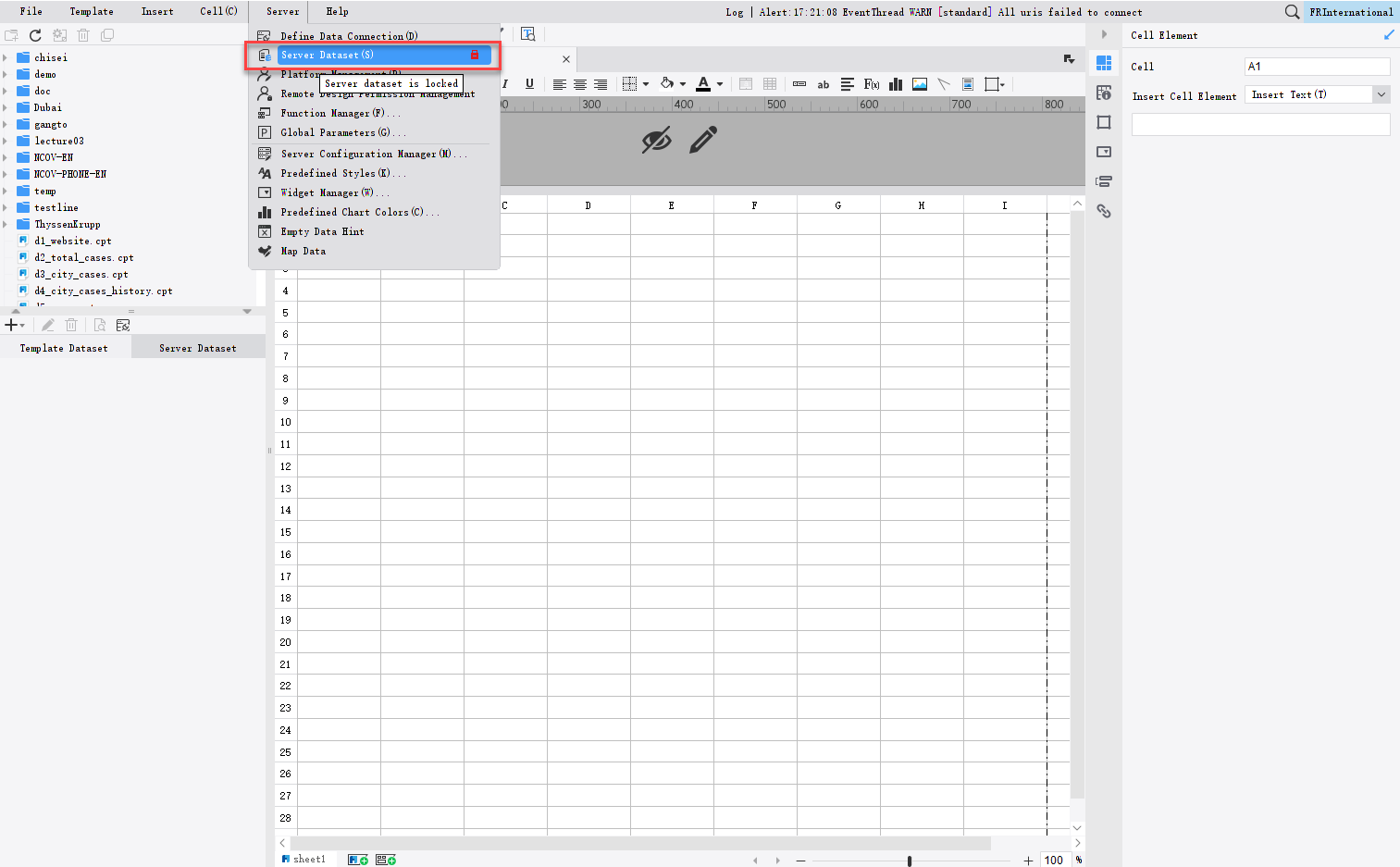The height and width of the screenshot is (867, 1400).
Task: Open the Insert Chart icon in toolbar
Action: click(x=895, y=84)
